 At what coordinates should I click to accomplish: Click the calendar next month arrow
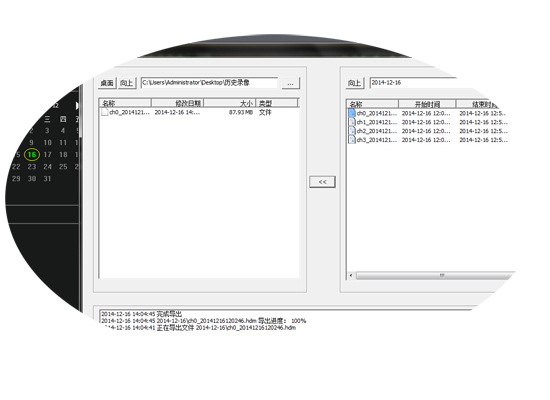coord(77,105)
